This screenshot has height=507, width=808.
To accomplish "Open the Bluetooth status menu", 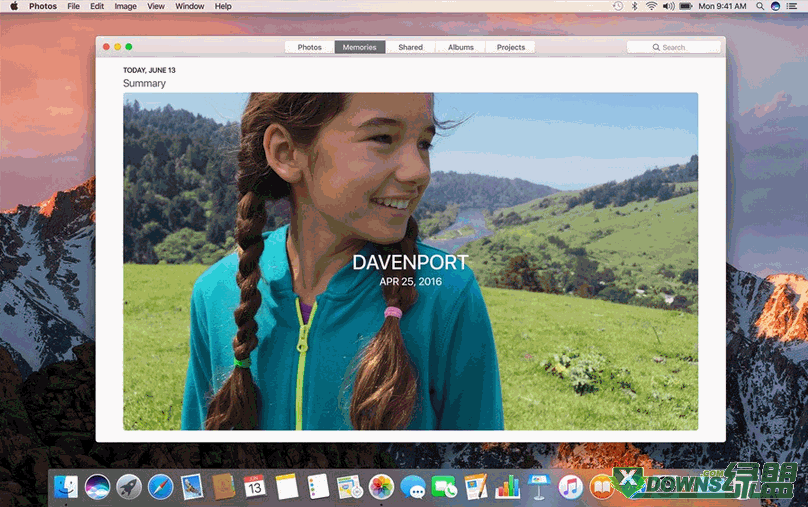I will point(635,6).
